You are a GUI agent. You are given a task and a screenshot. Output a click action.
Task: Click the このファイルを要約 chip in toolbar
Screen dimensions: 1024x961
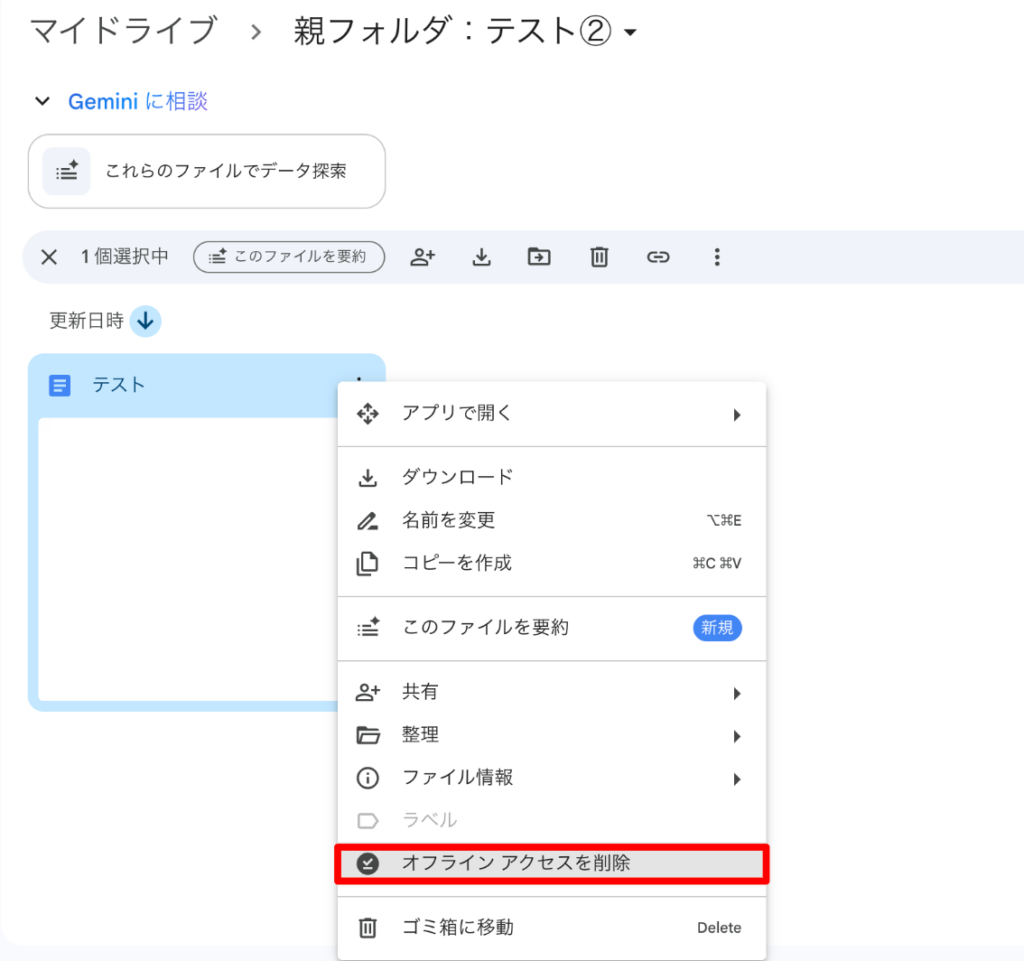[288, 257]
